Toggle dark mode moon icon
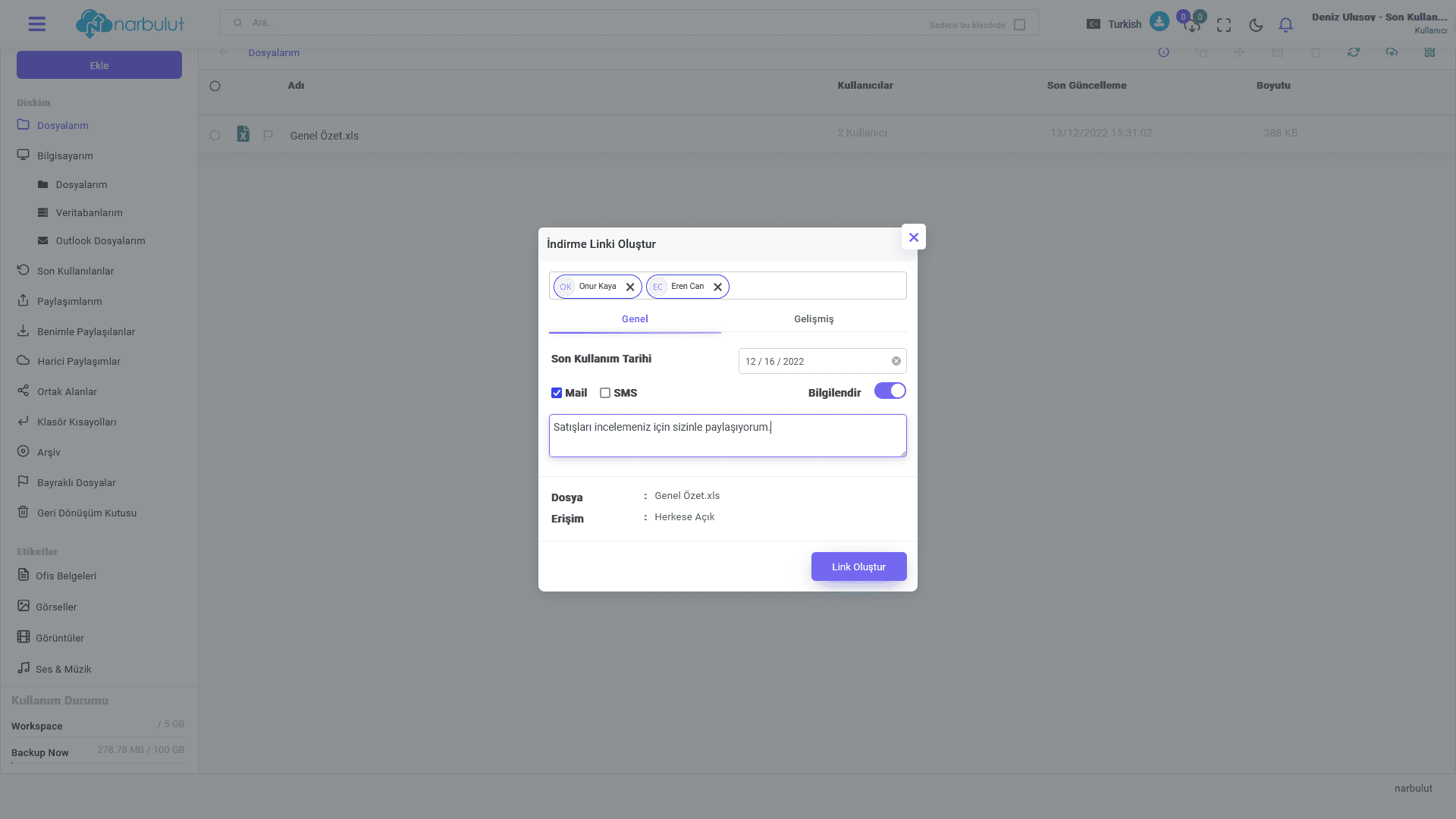The image size is (1456, 819). pyautogui.click(x=1256, y=25)
